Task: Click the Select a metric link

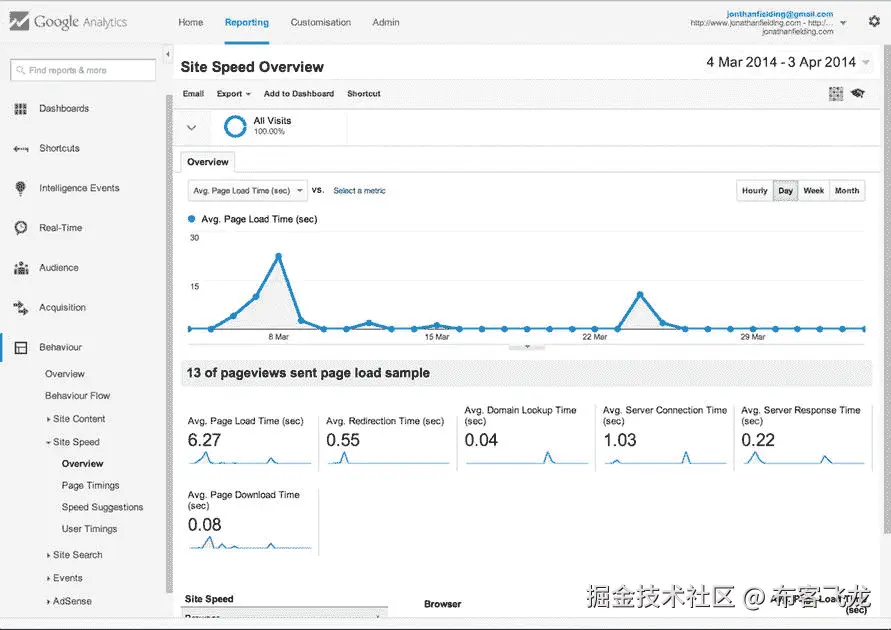Action: pos(359,191)
